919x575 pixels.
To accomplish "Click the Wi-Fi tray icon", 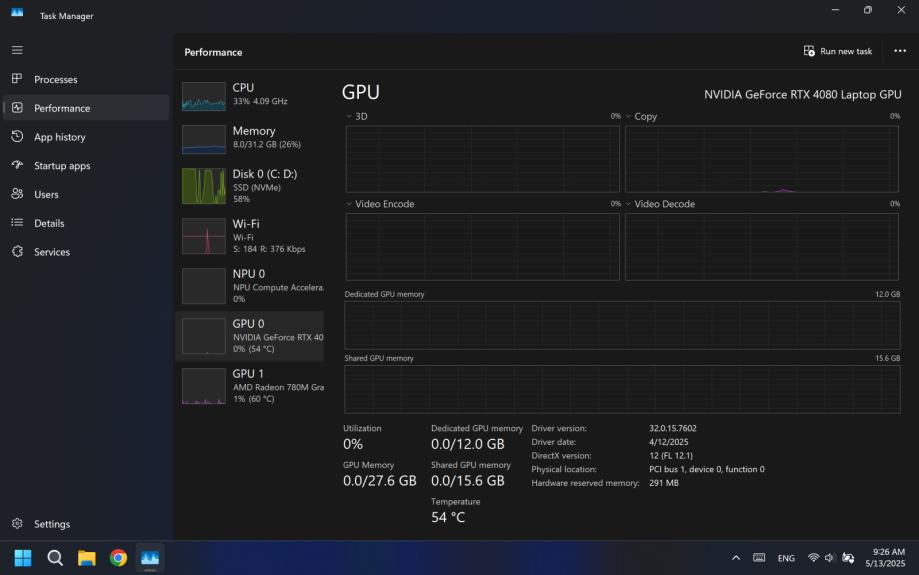I will [813, 557].
